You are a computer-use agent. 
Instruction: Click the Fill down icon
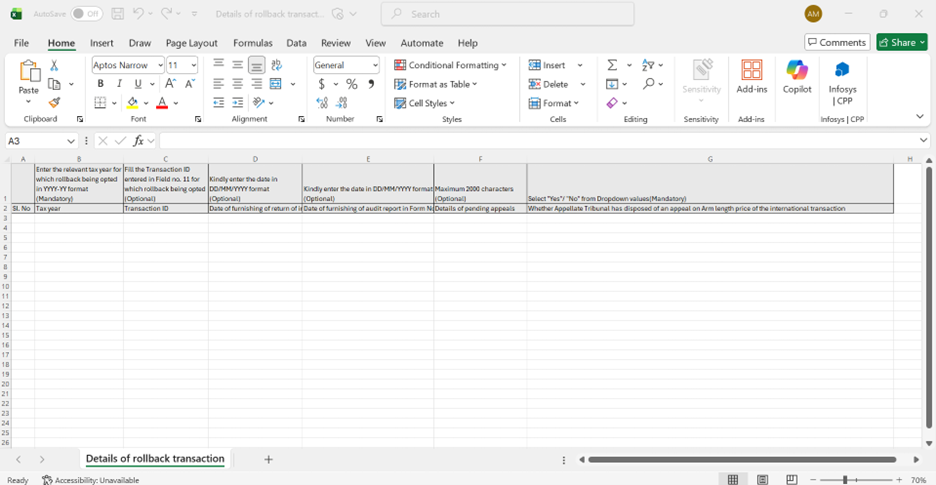point(612,84)
